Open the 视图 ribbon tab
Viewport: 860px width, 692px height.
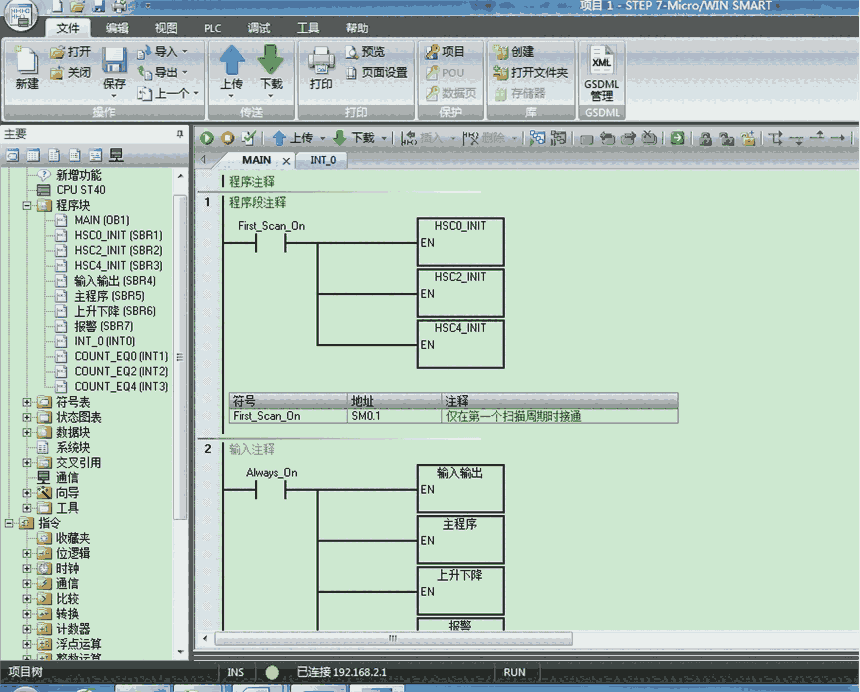click(x=166, y=28)
